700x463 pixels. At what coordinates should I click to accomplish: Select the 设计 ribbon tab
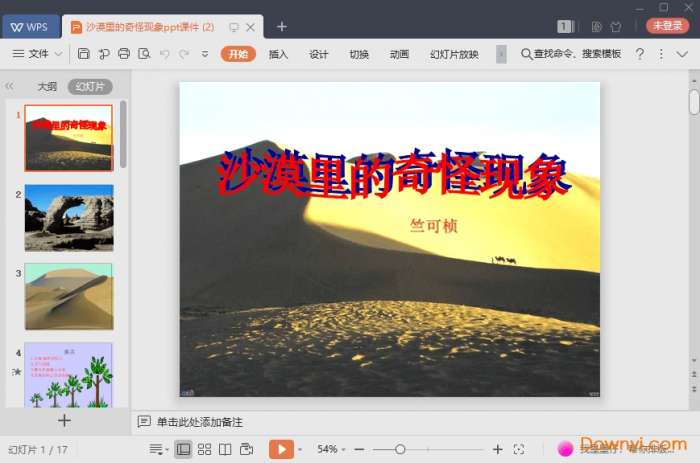click(x=318, y=54)
